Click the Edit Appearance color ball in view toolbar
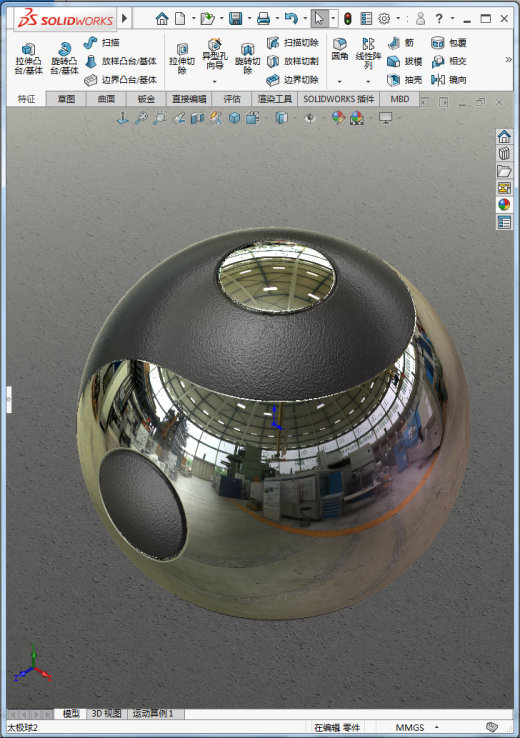 [338, 118]
